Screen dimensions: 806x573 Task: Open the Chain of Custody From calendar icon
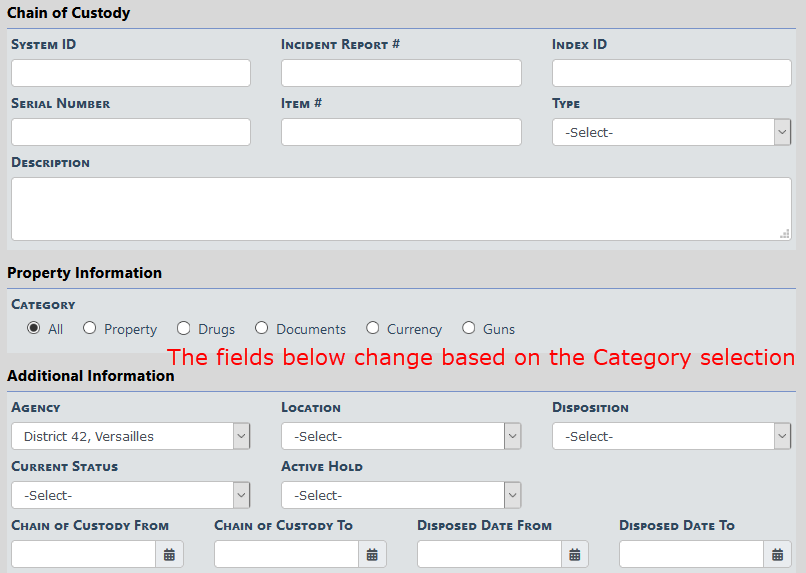pyautogui.click(x=169, y=554)
